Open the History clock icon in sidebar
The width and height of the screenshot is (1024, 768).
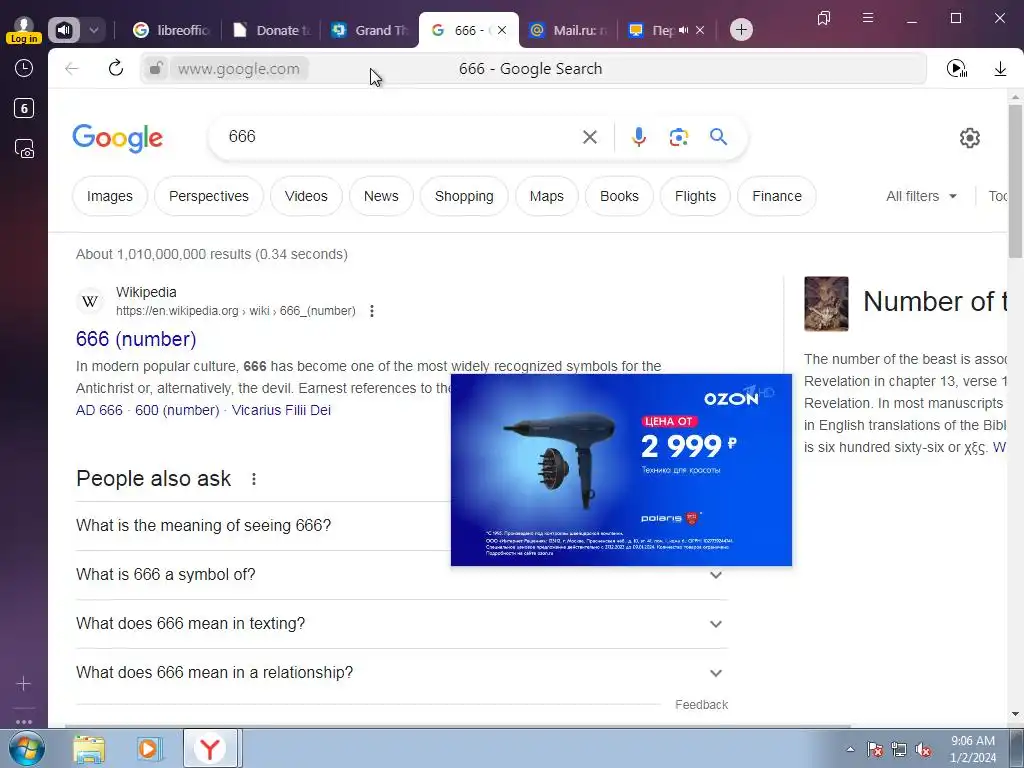24,69
